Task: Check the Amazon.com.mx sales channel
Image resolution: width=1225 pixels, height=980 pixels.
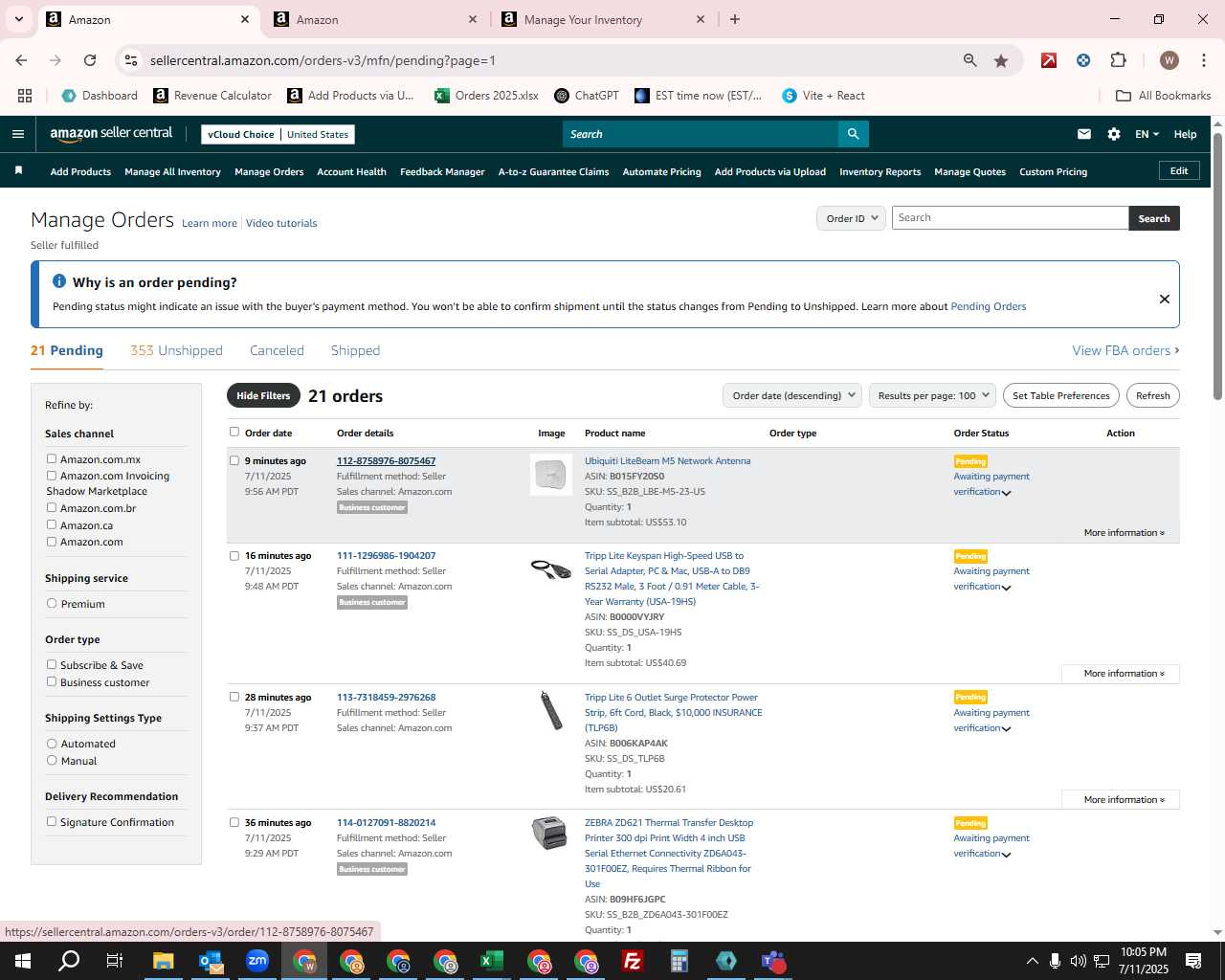Action: pos(52,458)
